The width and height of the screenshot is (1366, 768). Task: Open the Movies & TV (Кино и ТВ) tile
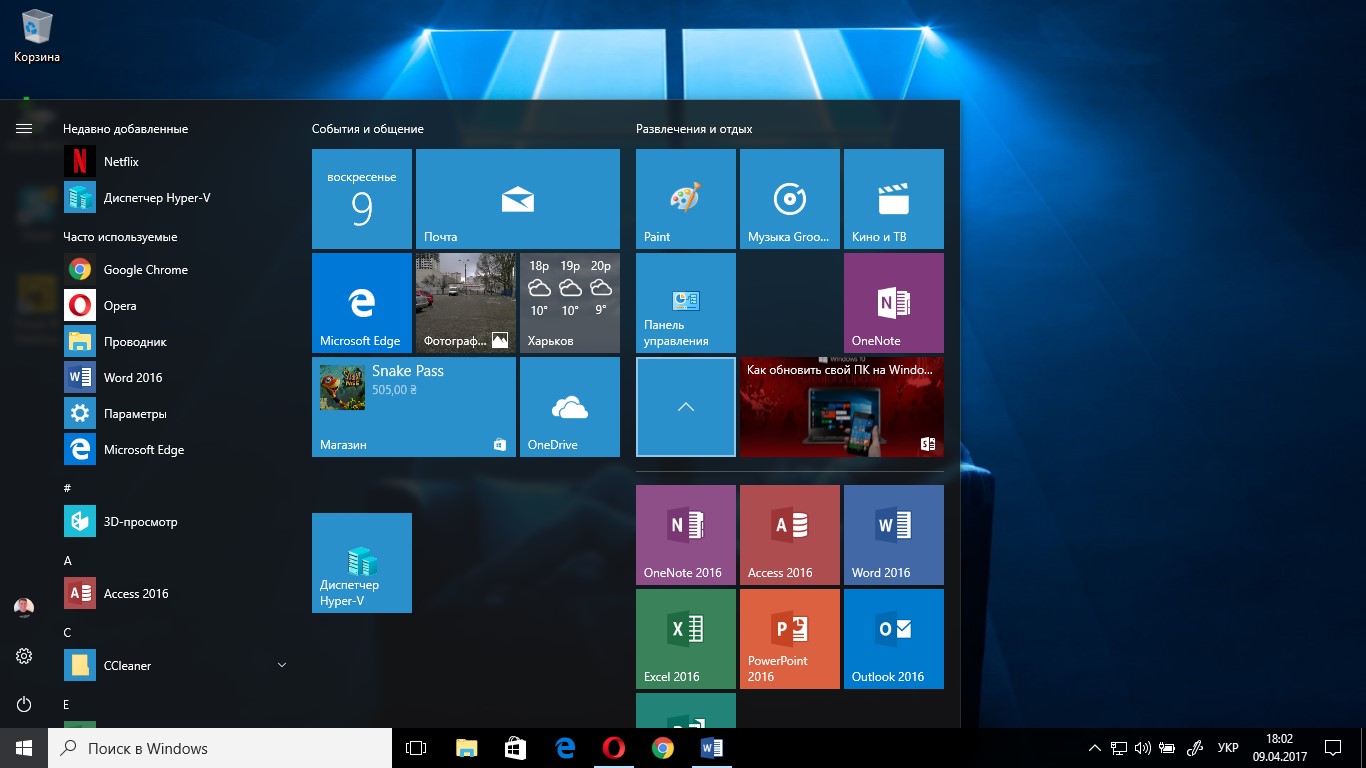894,199
